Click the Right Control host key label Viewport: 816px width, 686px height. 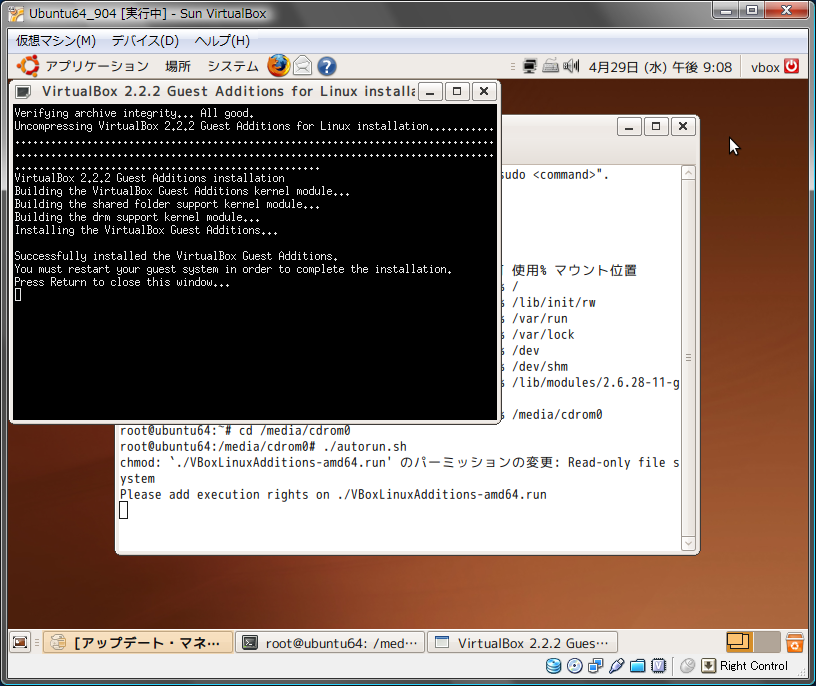tap(754, 666)
